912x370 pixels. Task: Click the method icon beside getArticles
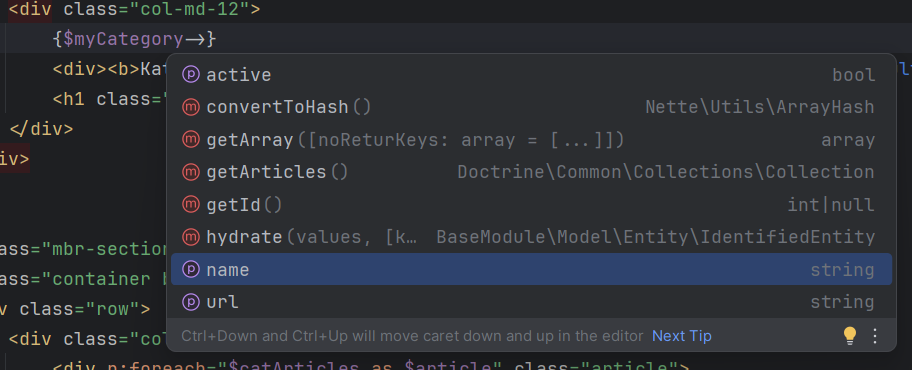point(191,172)
